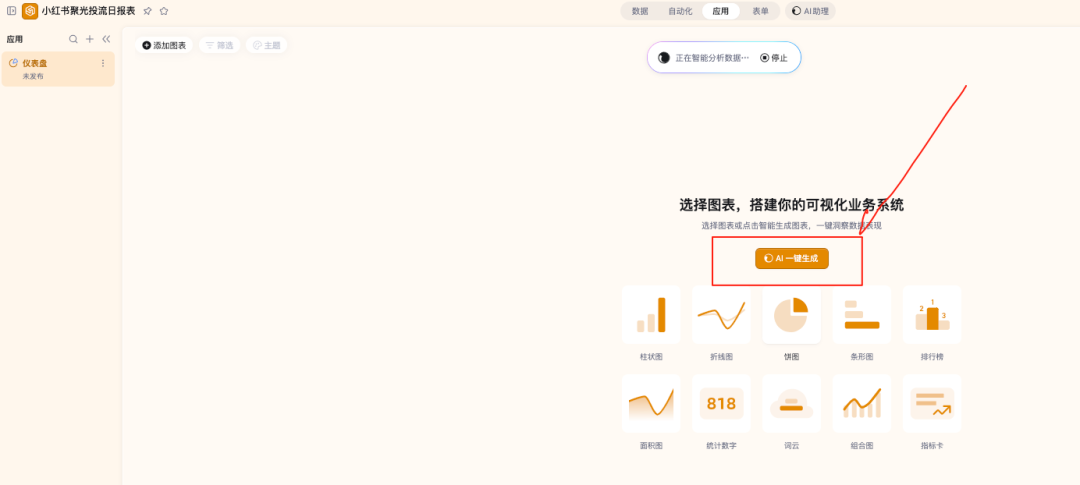Click the orange app logo icon

point(30,11)
